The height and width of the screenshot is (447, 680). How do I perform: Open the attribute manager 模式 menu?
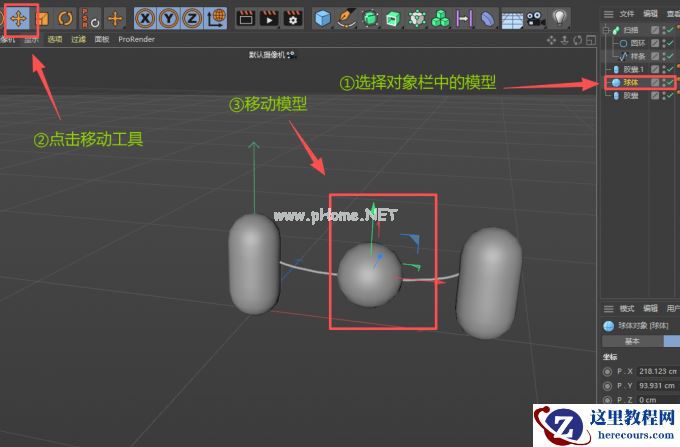627,308
